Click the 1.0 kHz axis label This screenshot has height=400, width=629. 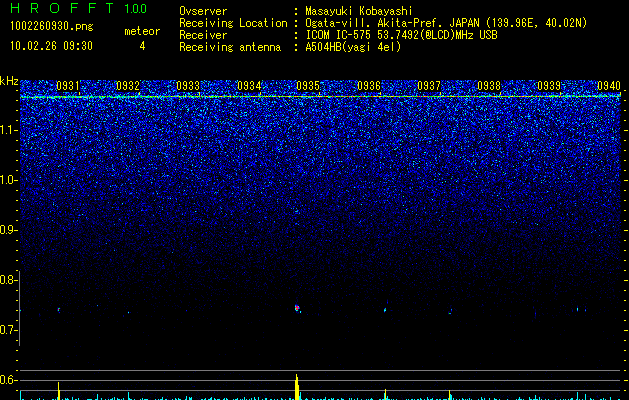[x=8, y=180]
